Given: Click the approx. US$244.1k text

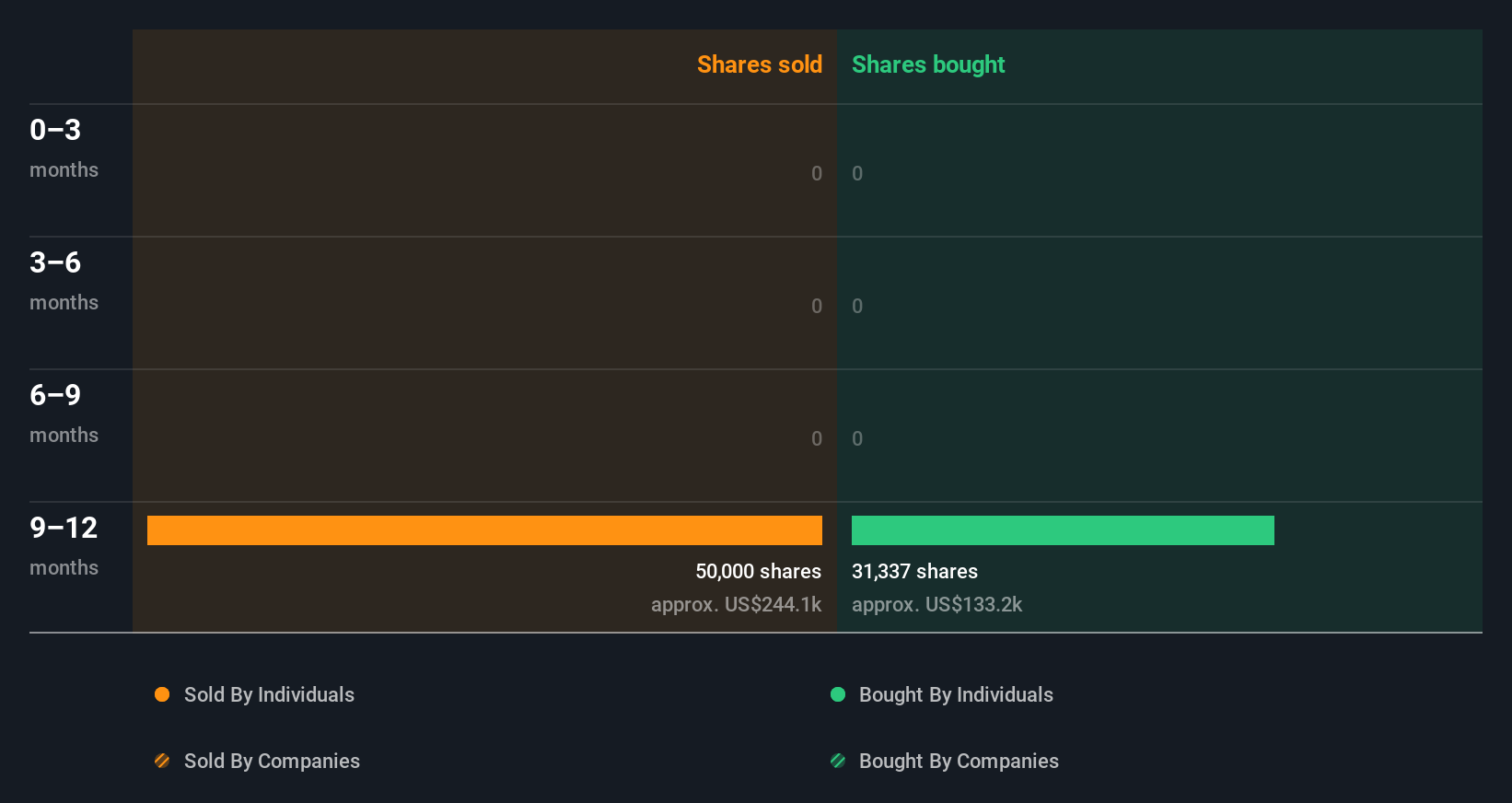Looking at the screenshot, I should (x=736, y=604).
